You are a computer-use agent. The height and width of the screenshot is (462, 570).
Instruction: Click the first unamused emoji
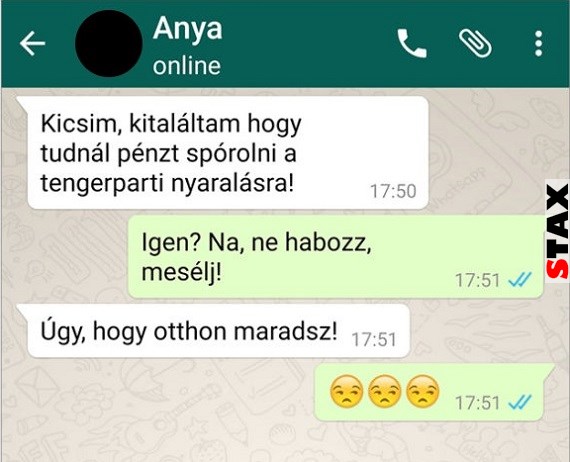coord(346,391)
